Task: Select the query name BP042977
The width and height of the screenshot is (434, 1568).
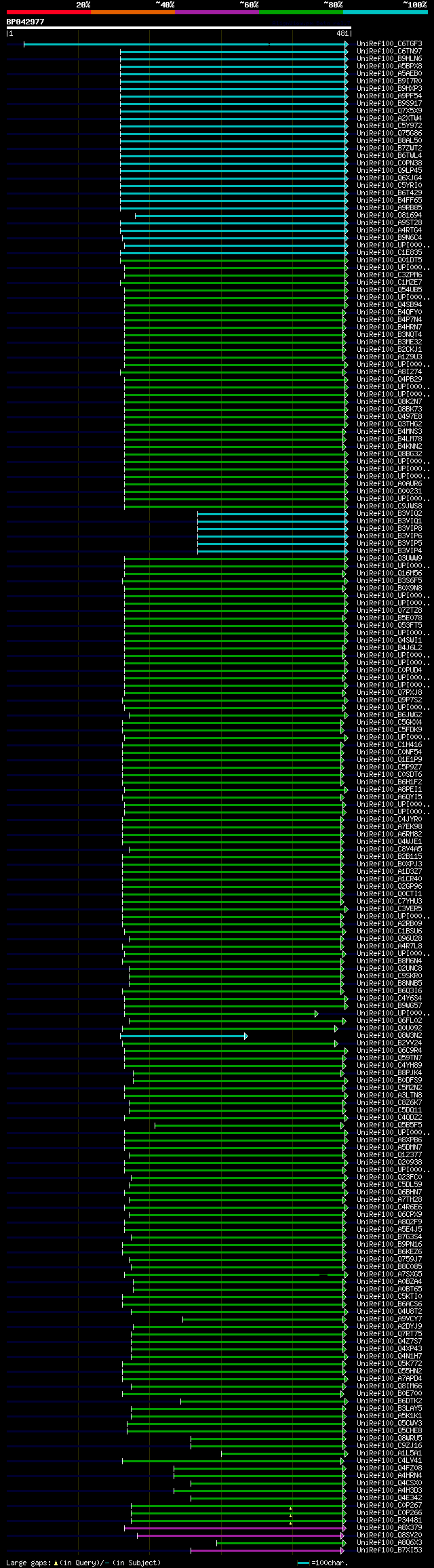Action: (26, 22)
